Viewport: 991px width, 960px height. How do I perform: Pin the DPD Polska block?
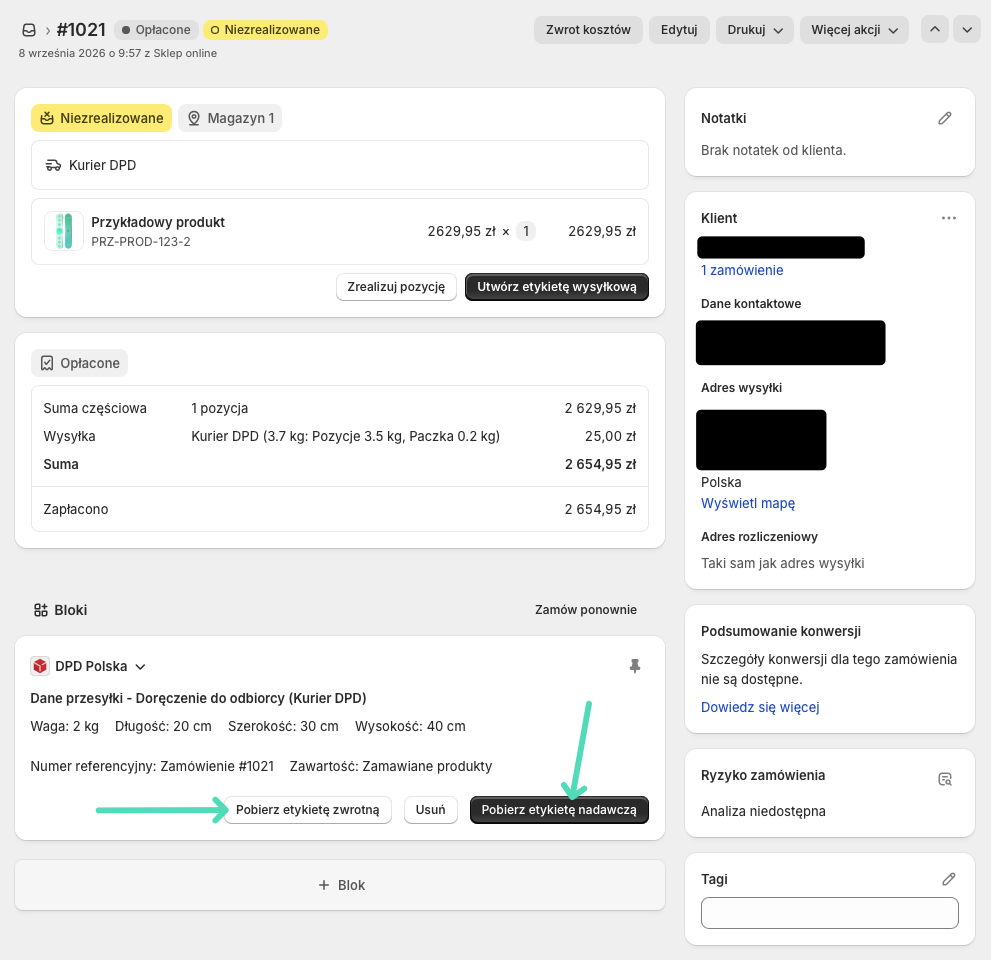(x=635, y=666)
